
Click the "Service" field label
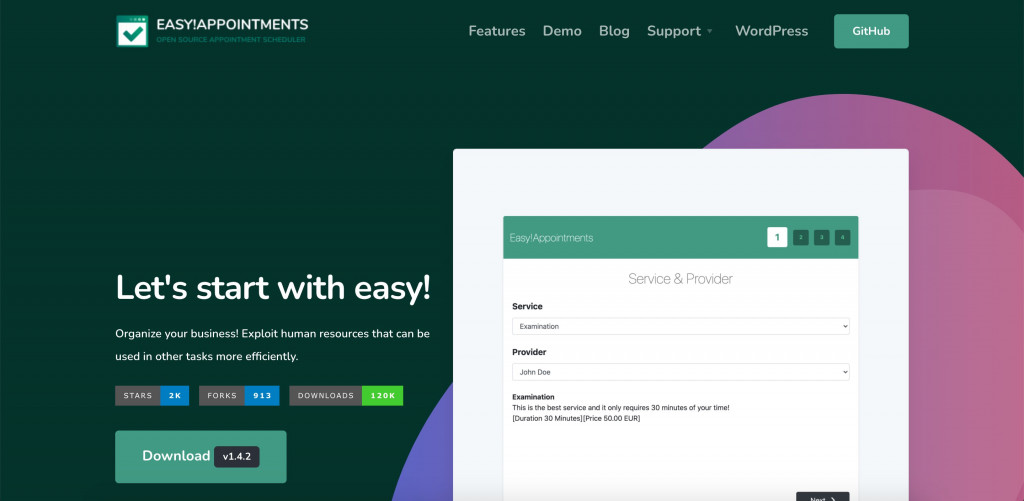[527, 306]
